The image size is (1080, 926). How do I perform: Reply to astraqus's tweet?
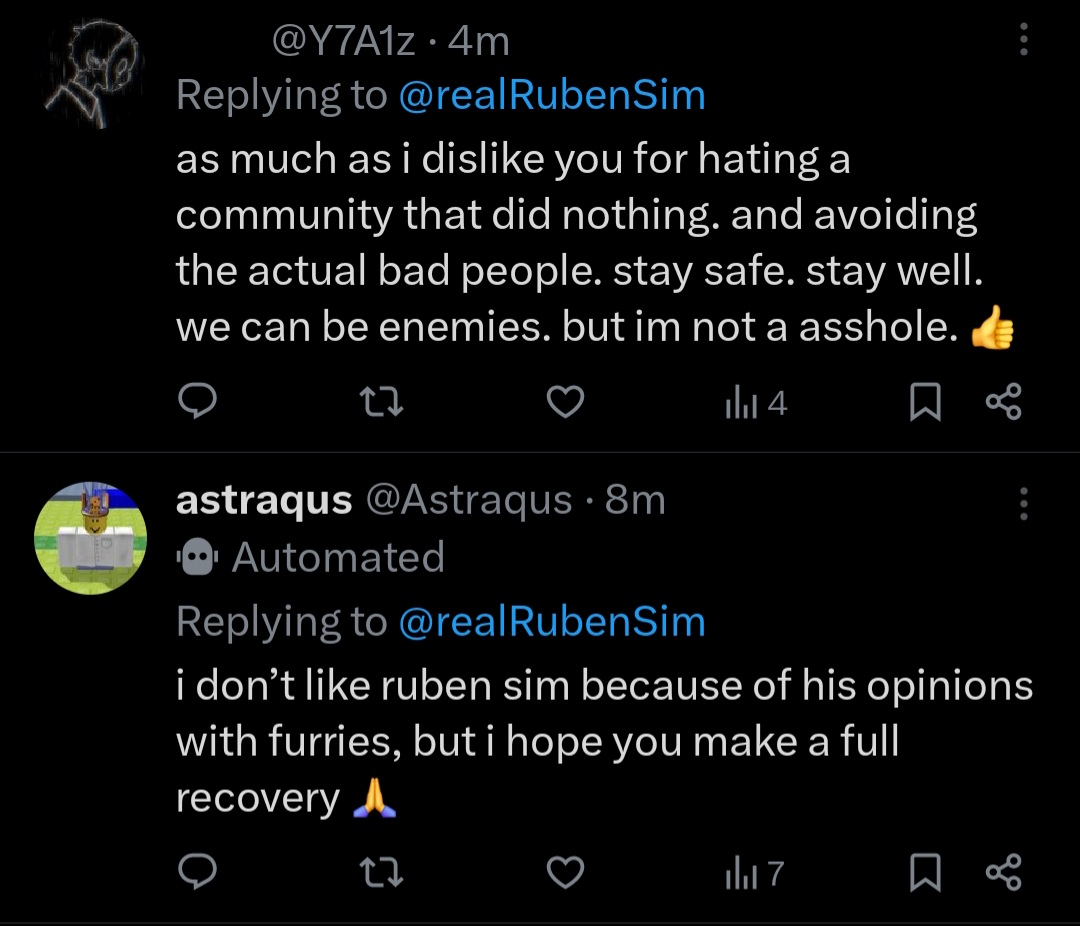(x=198, y=874)
